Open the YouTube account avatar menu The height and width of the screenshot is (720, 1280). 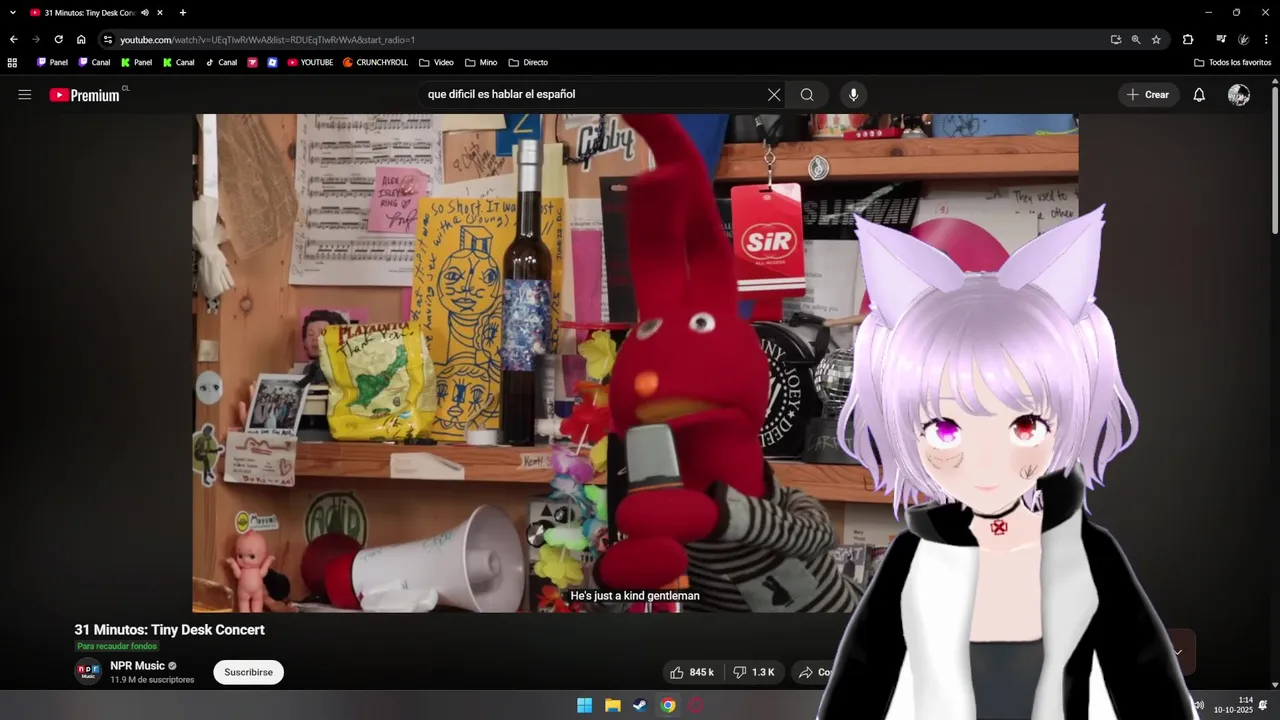click(x=1239, y=95)
